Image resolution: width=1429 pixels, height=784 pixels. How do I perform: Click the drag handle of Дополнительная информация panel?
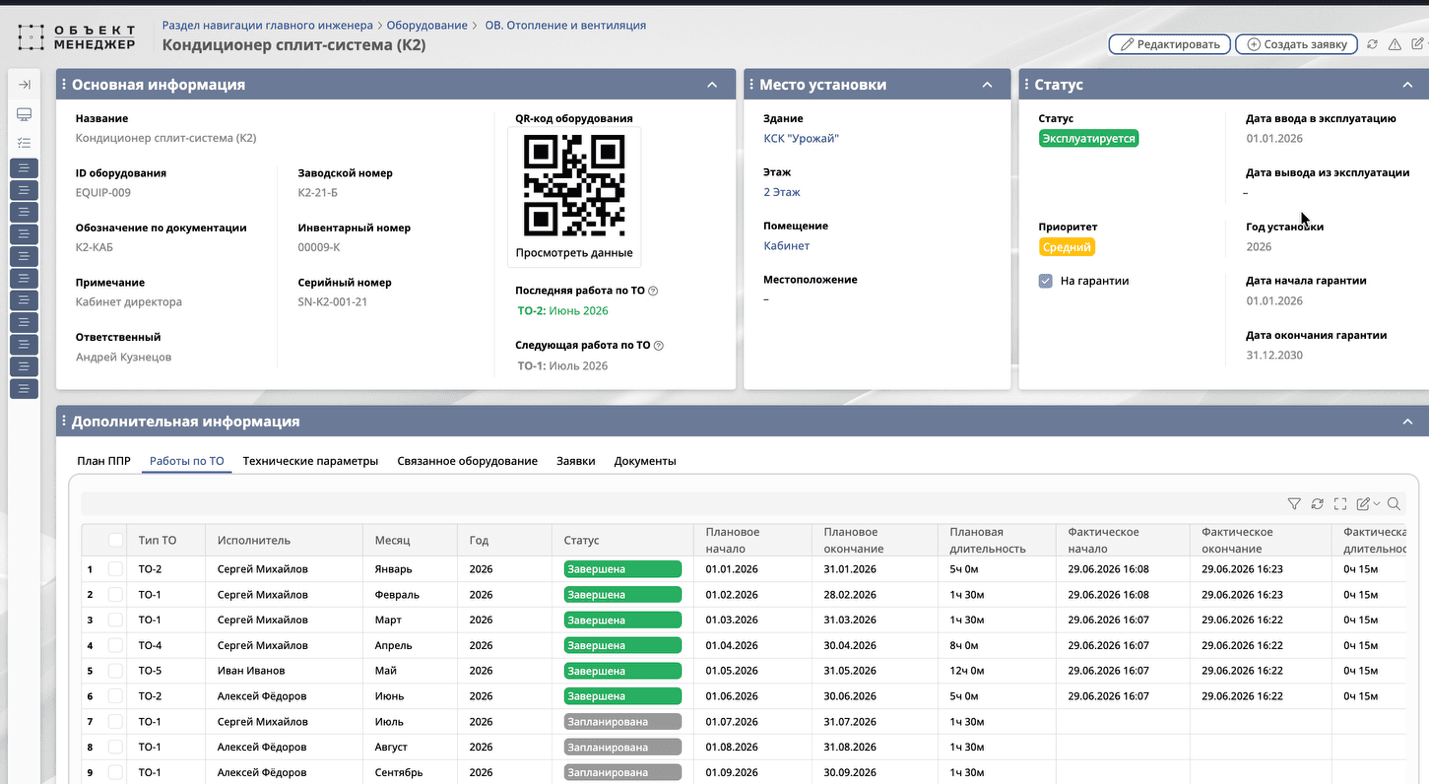pos(64,422)
